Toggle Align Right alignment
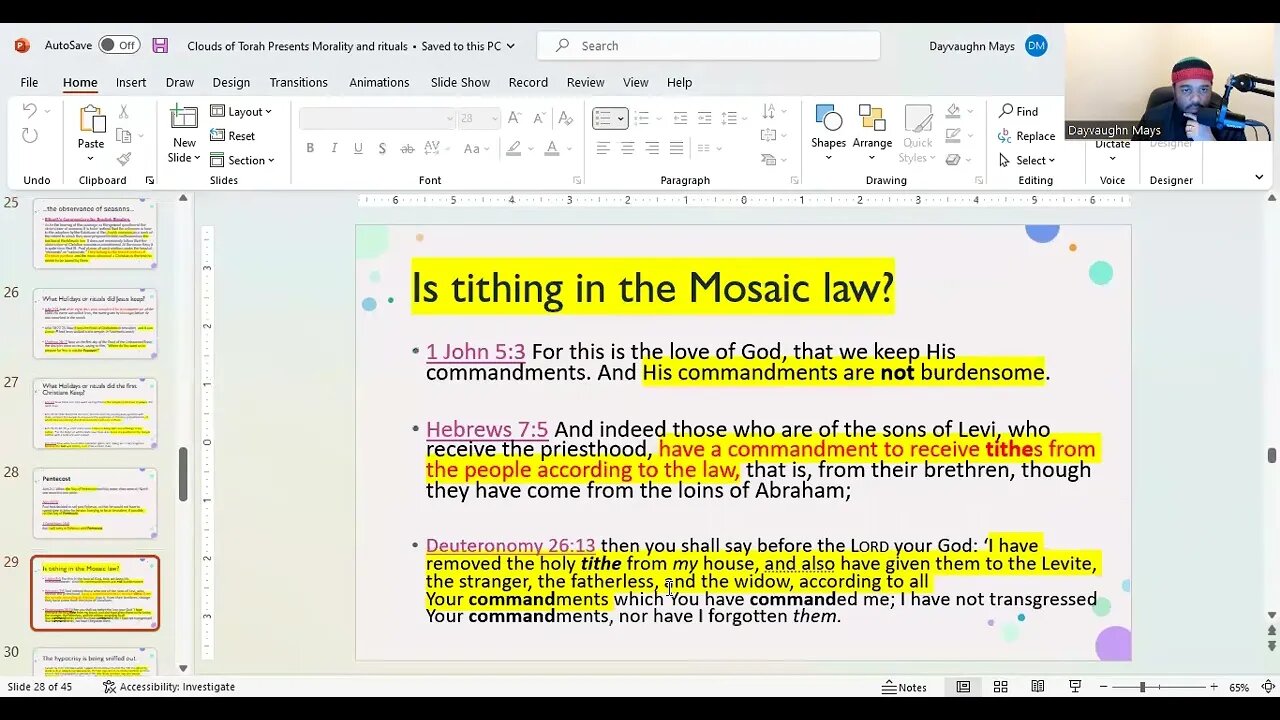Screen dimensions: 1280x720 tap(652, 148)
